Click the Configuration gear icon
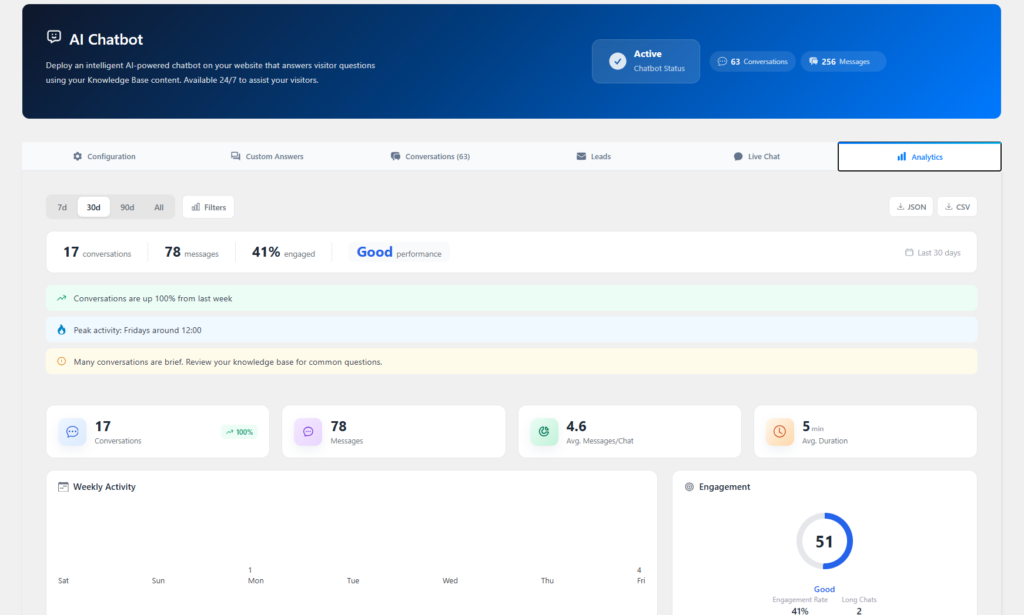The width and height of the screenshot is (1024, 615). 76,156
